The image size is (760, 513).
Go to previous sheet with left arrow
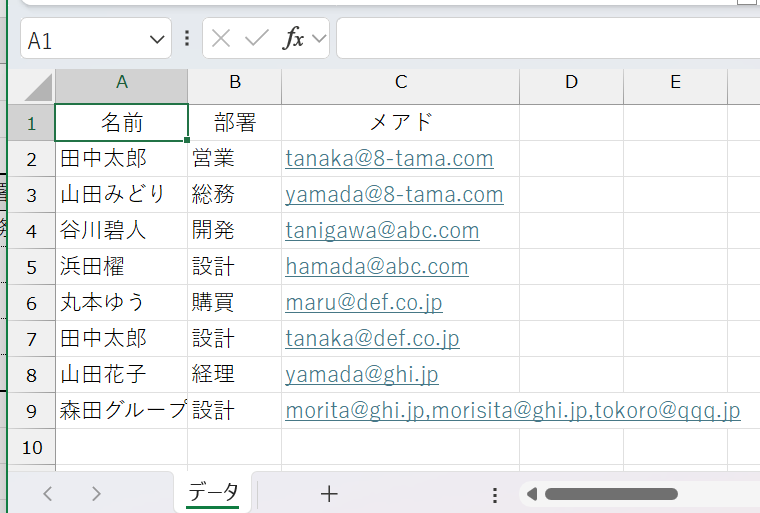(x=48, y=493)
